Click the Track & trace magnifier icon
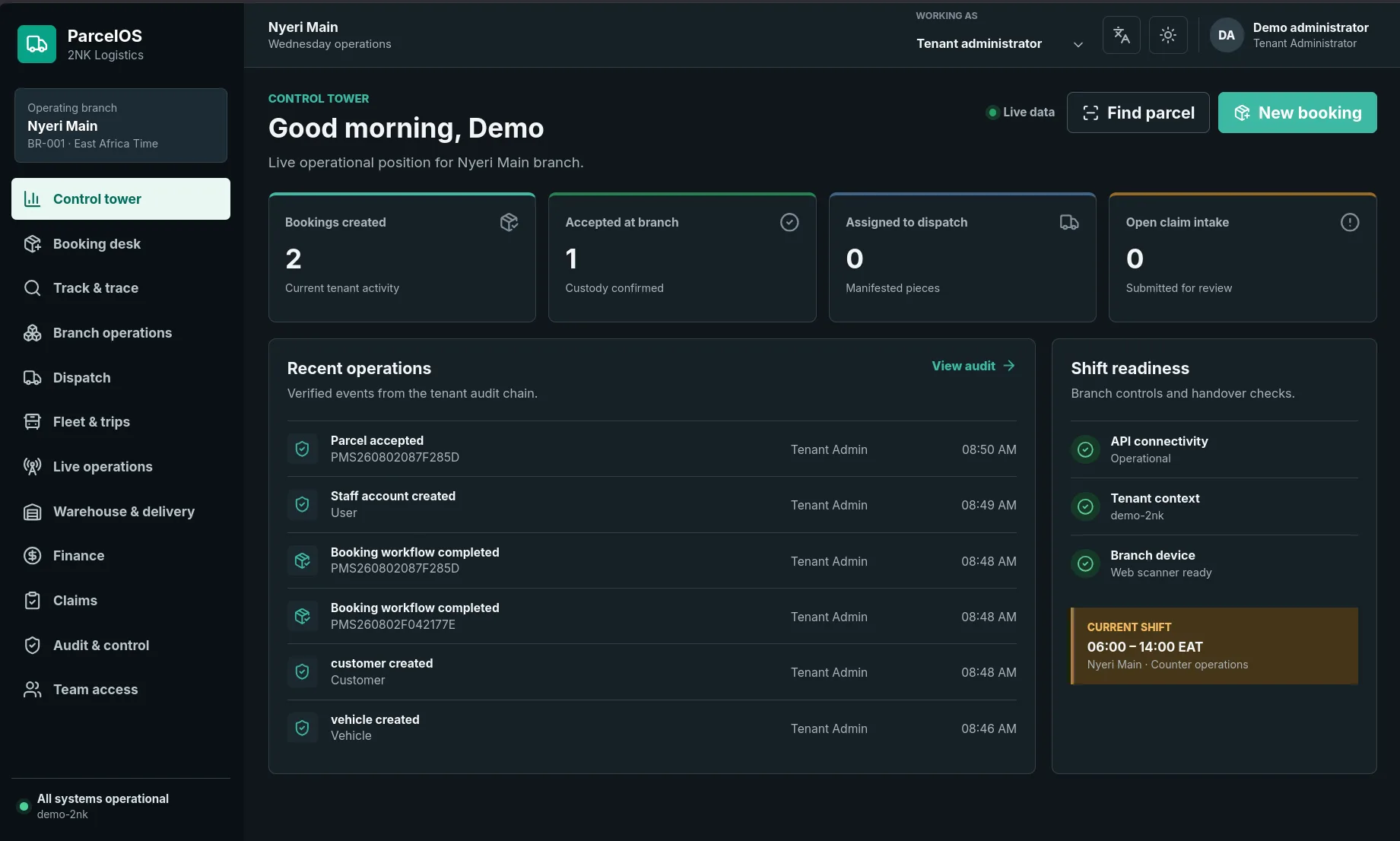This screenshot has height=841, width=1400. coord(32,288)
